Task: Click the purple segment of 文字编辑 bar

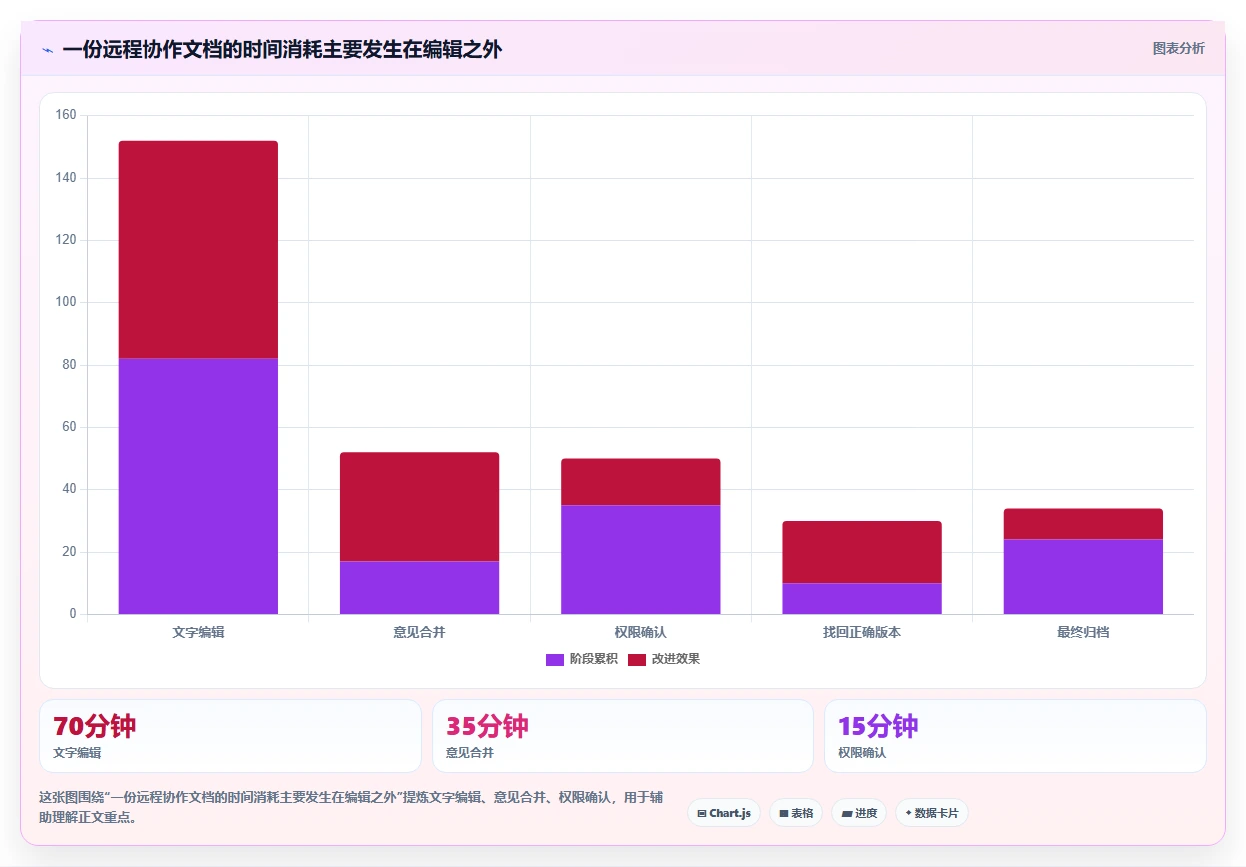Action: point(198,486)
